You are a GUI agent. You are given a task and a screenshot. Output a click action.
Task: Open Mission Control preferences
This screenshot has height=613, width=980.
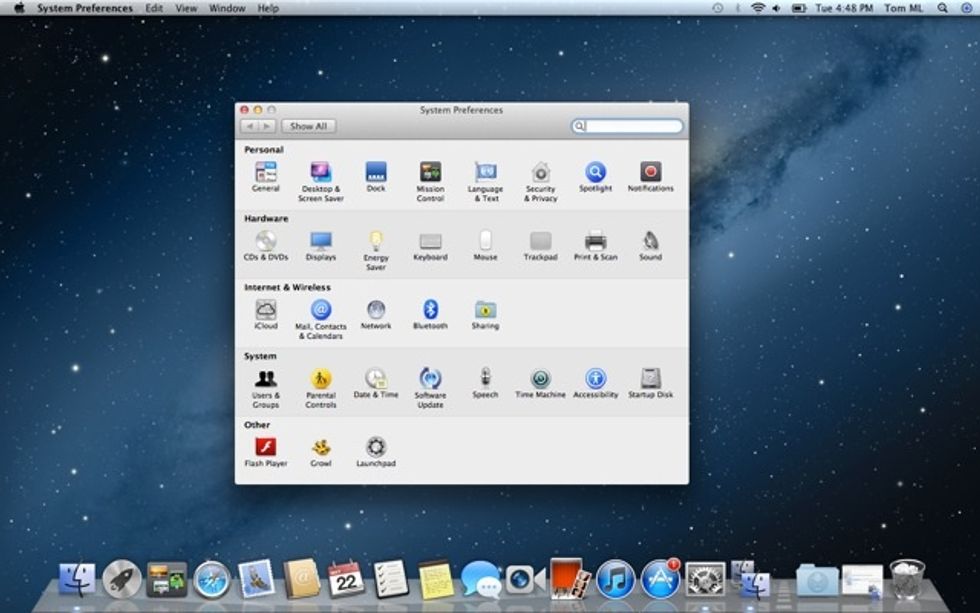pyautogui.click(x=429, y=172)
